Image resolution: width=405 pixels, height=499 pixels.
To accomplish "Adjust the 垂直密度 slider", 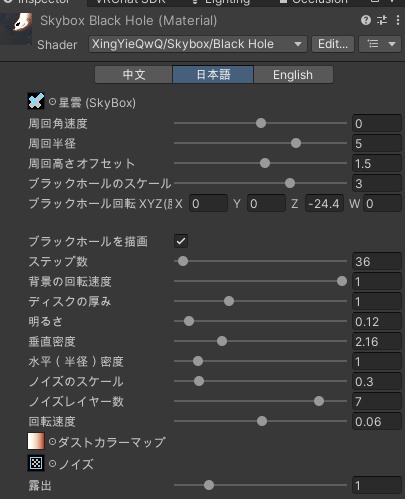I will tap(260, 341).
